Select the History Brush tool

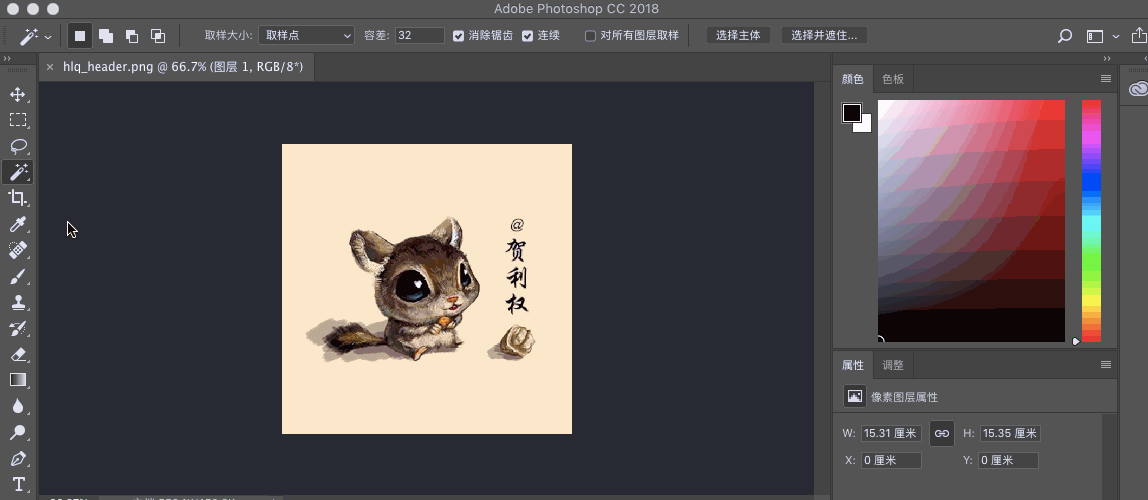[18, 329]
